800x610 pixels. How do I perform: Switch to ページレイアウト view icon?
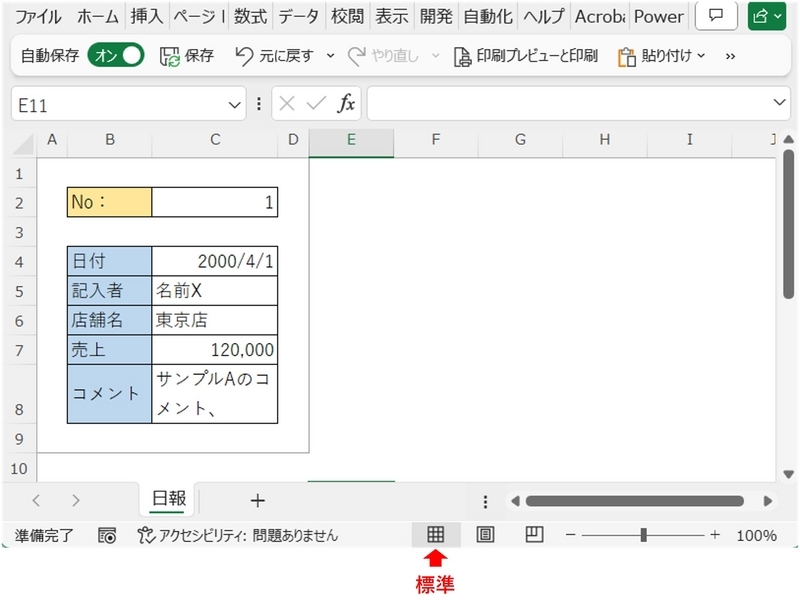point(485,535)
